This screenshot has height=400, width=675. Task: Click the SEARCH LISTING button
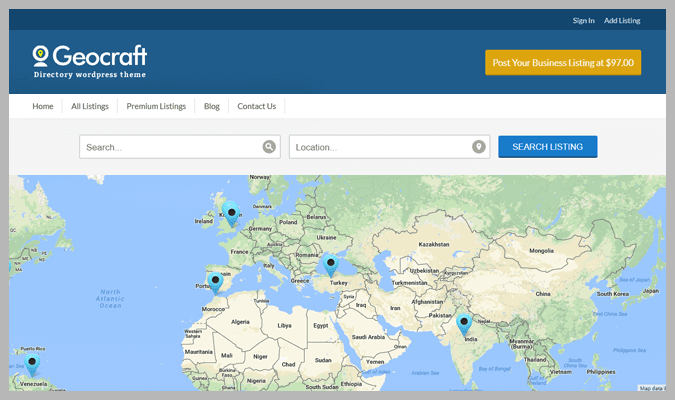click(548, 147)
